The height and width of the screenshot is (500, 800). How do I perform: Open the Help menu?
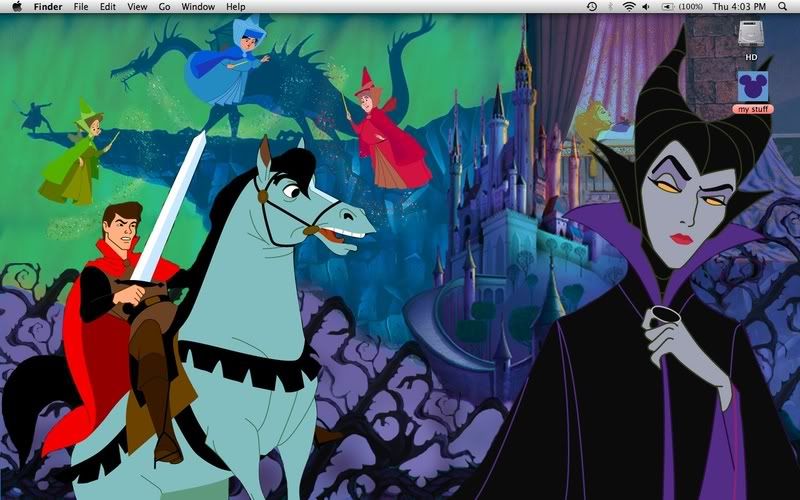pos(235,6)
